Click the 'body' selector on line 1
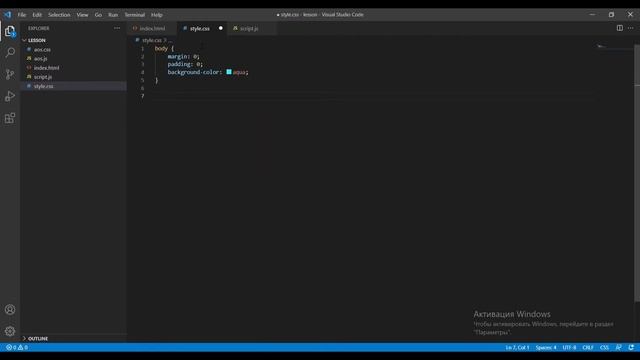The image size is (640, 360). tap(161, 49)
